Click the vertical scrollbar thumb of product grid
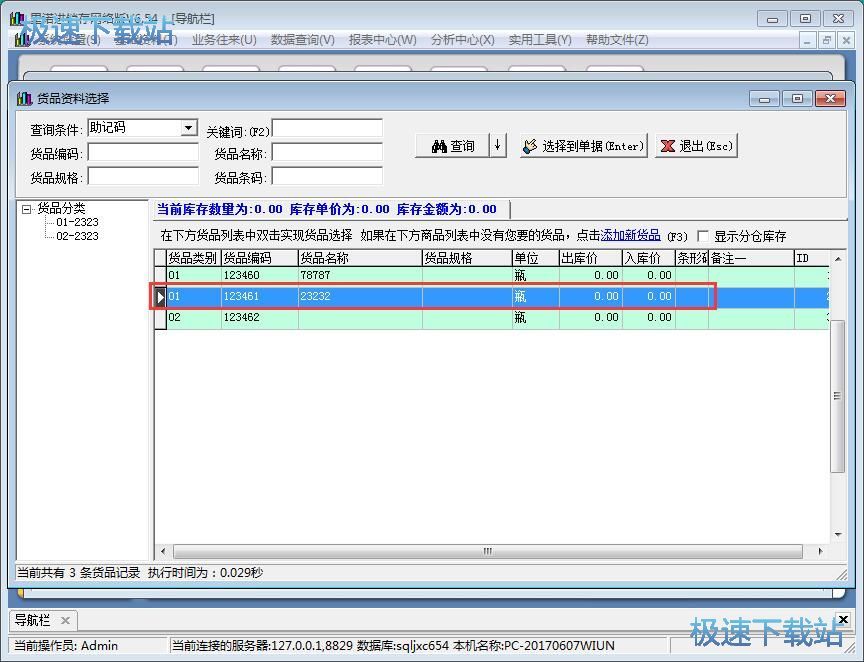This screenshot has width=864, height=662. pyautogui.click(x=838, y=396)
